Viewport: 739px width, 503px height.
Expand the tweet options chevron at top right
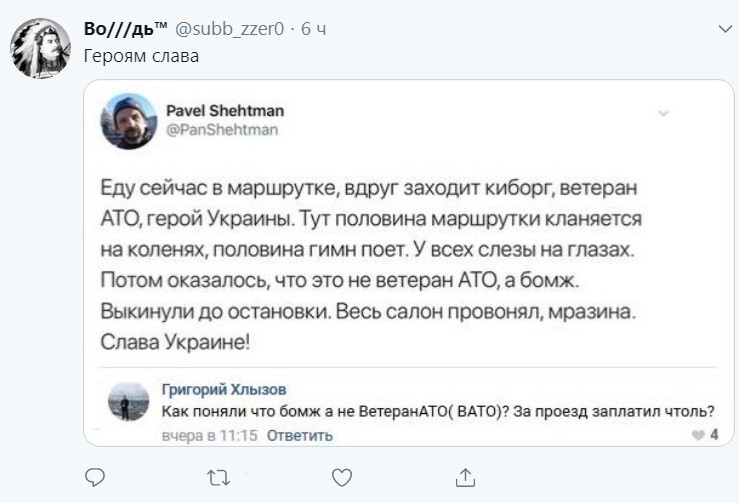(724, 30)
